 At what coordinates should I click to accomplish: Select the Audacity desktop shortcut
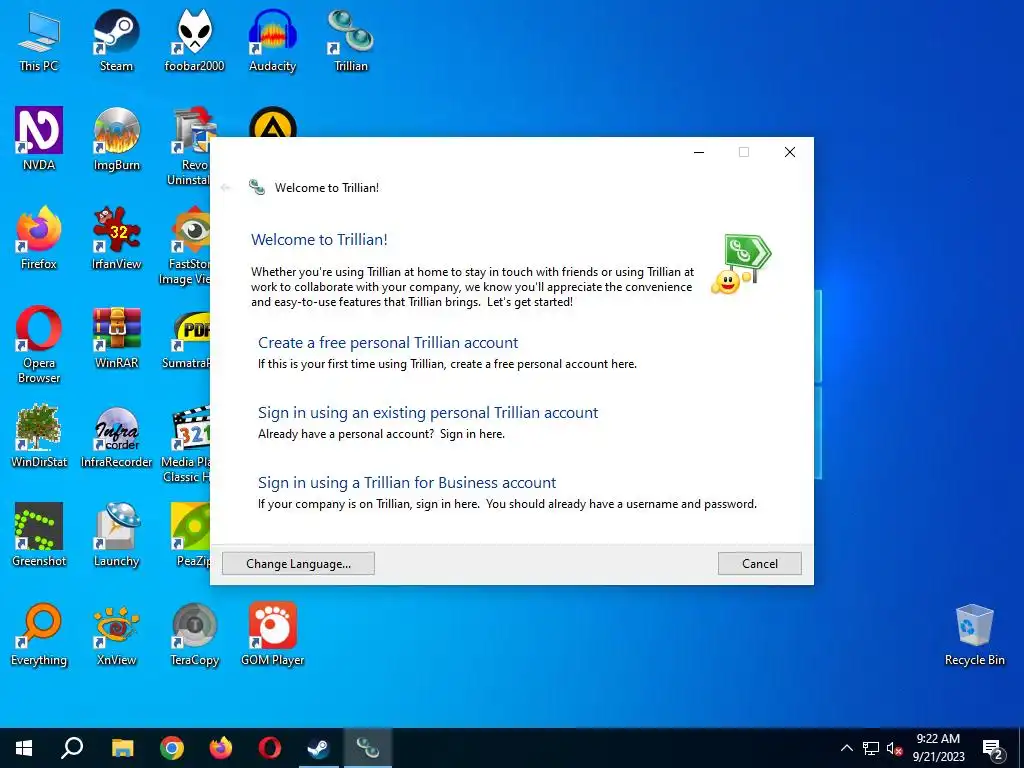272,40
